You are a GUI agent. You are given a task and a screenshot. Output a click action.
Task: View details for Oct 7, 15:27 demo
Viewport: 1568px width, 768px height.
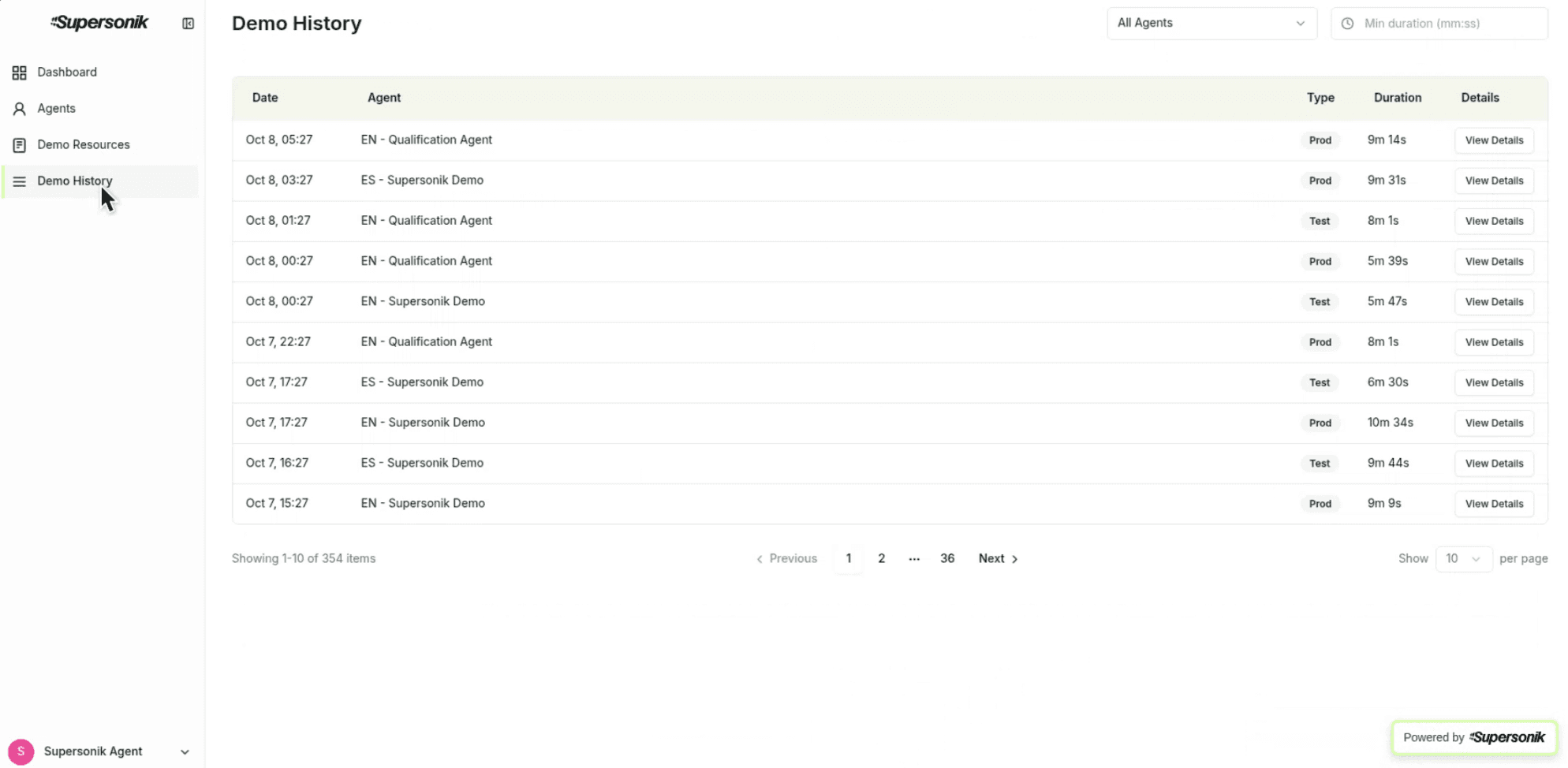coord(1494,504)
